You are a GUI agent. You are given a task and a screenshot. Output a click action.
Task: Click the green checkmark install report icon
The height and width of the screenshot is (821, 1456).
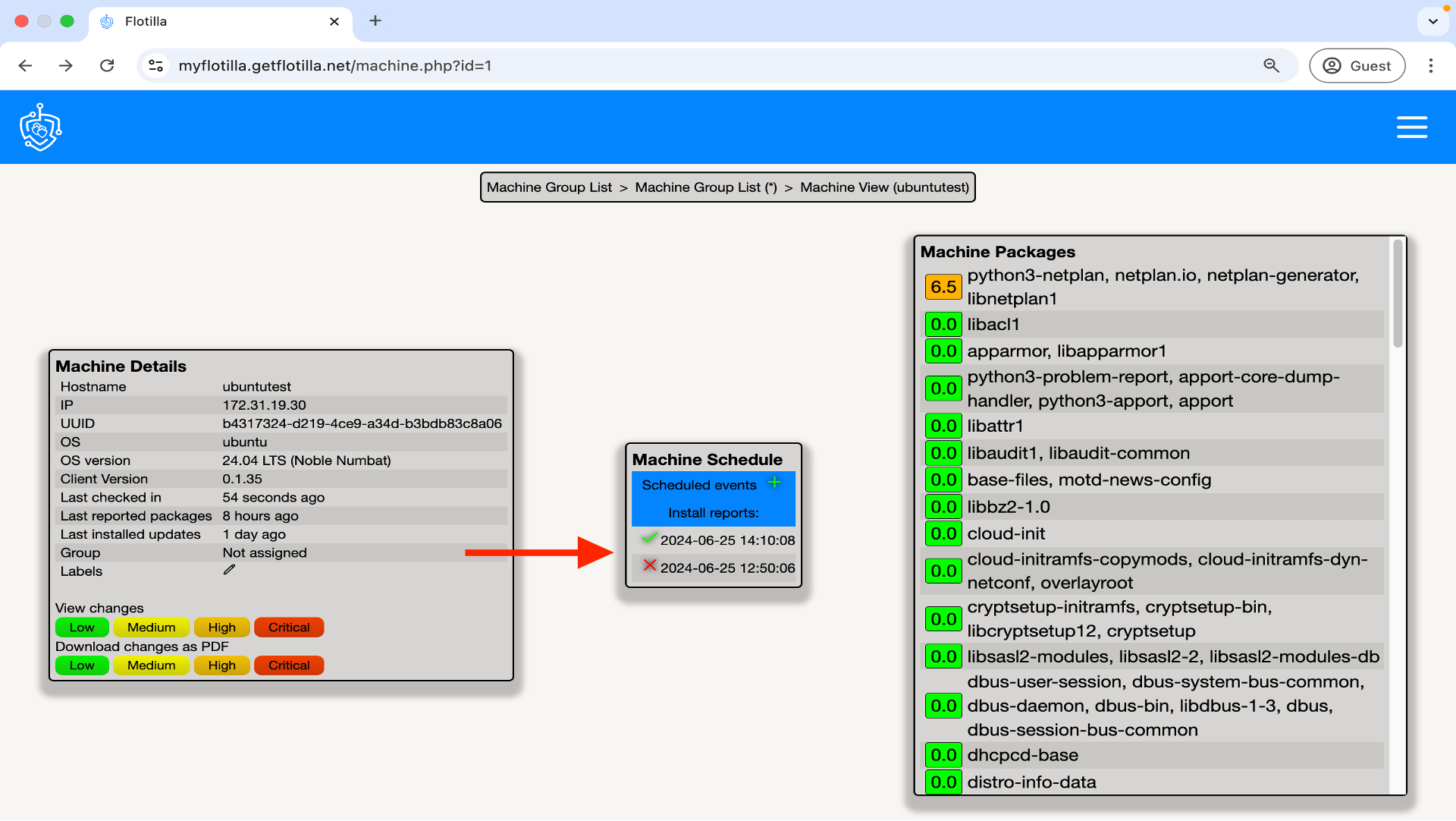pyautogui.click(x=648, y=538)
